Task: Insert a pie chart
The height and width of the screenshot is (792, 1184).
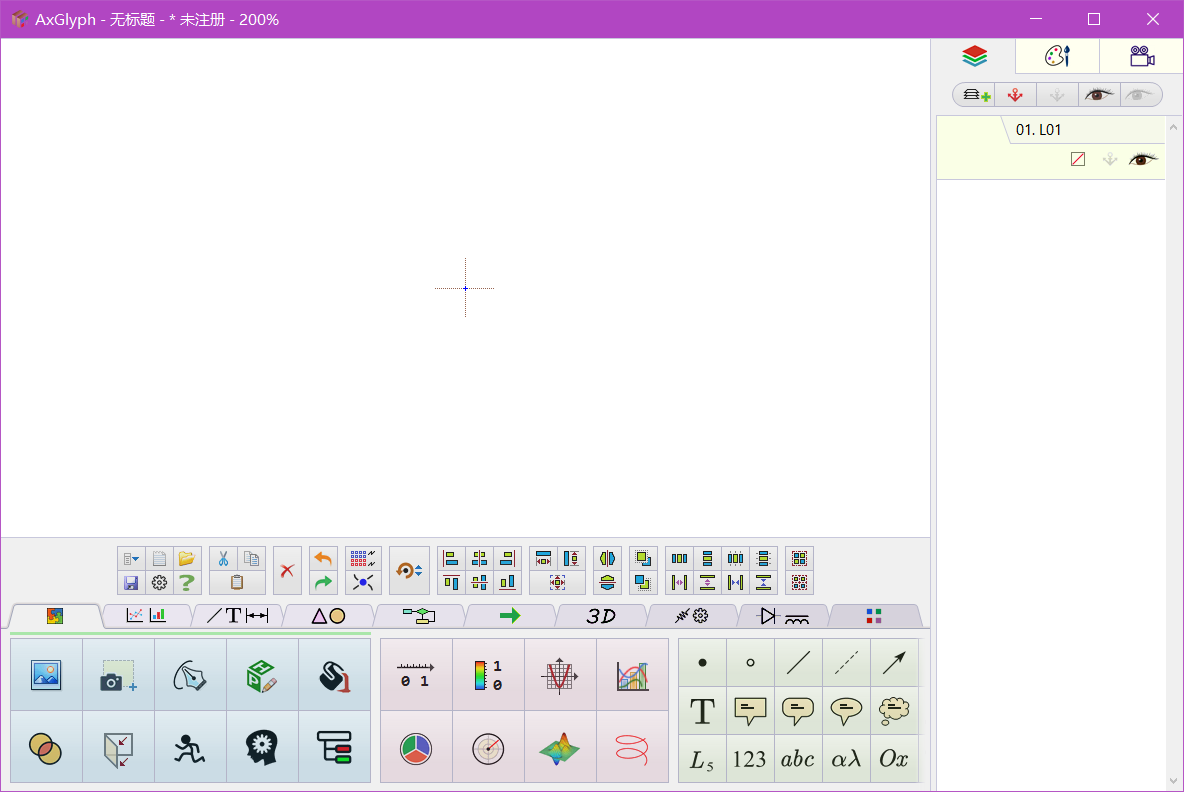Action: click(x=416, y=747)
